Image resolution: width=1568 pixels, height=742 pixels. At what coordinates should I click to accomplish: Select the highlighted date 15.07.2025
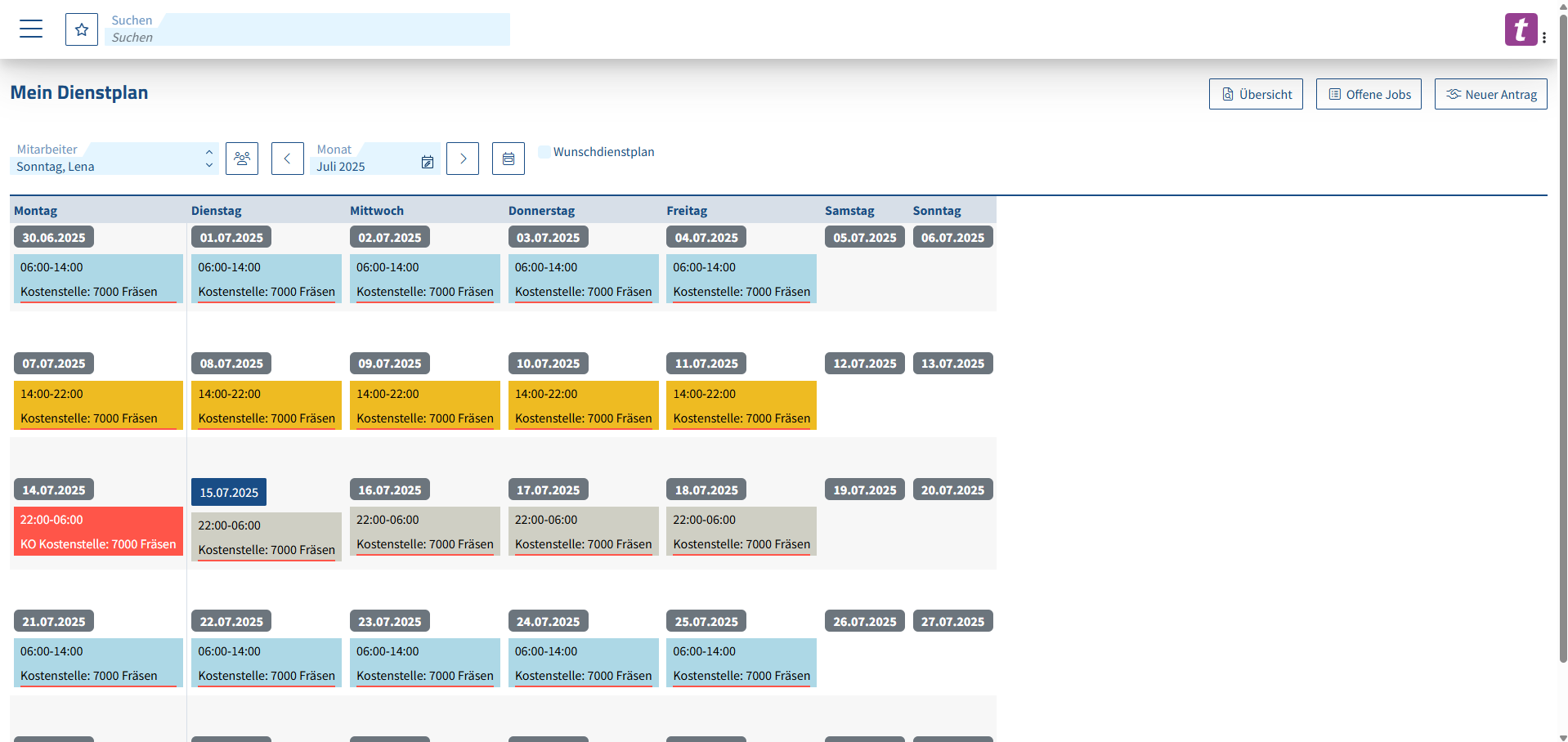[228, 492]
